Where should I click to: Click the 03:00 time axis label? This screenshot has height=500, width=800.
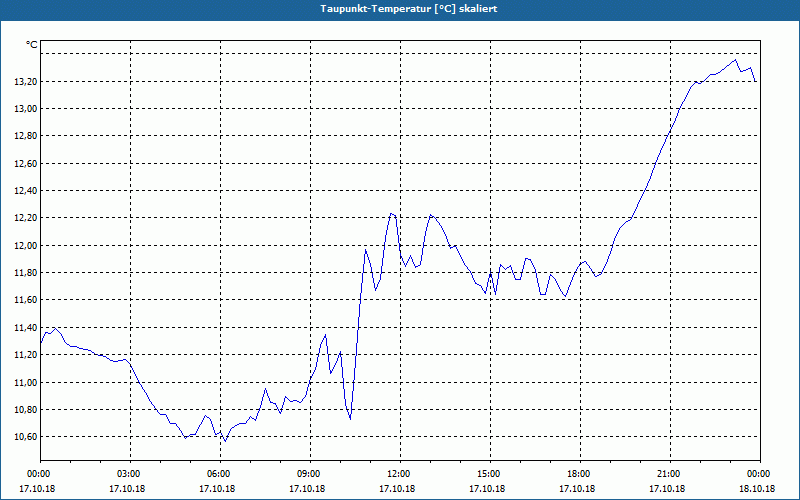pos(131,474)
